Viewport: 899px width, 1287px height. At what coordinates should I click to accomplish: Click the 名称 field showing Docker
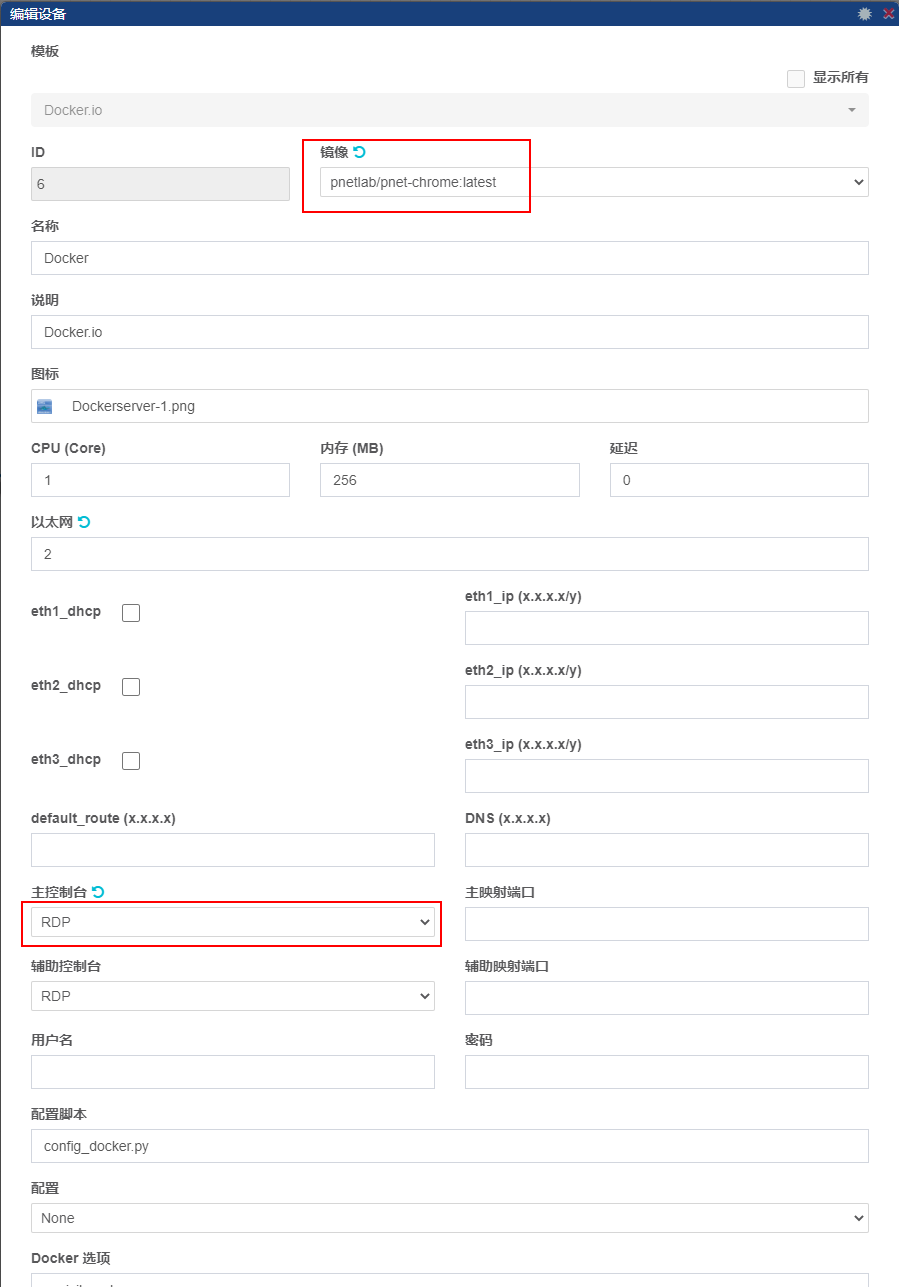coord(450,258)
